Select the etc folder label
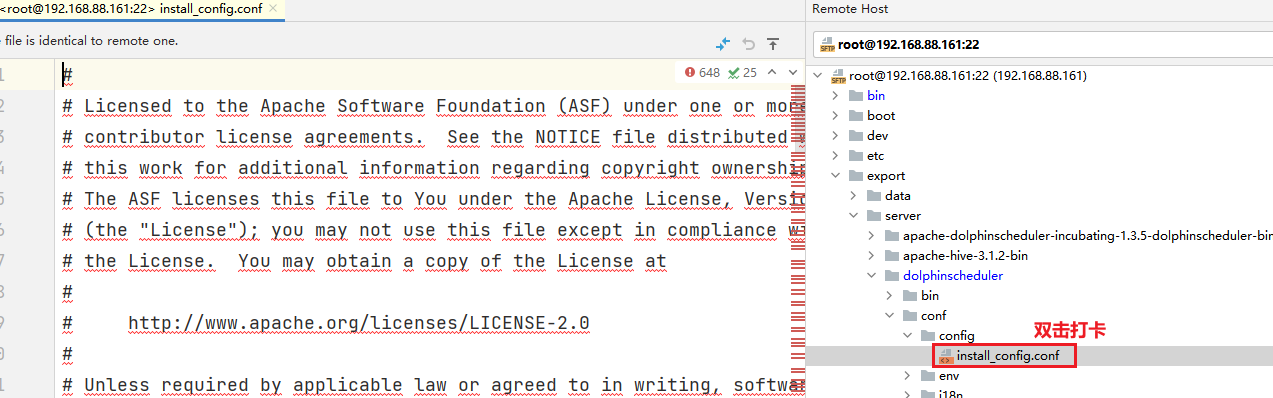Image resolution: width=1273 pixels, height=398 pixels. [876, 156]
